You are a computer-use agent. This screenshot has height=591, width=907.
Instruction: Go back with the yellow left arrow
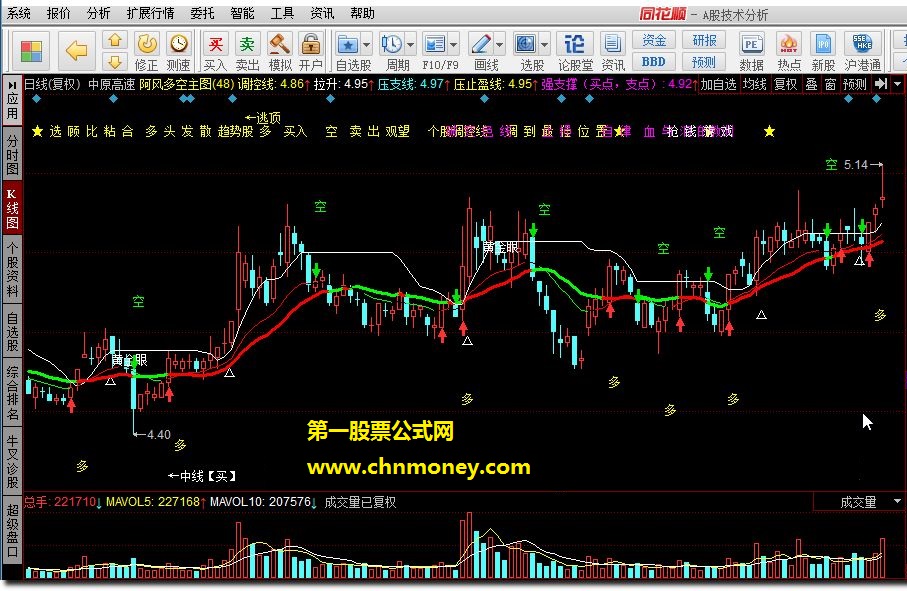76,51
